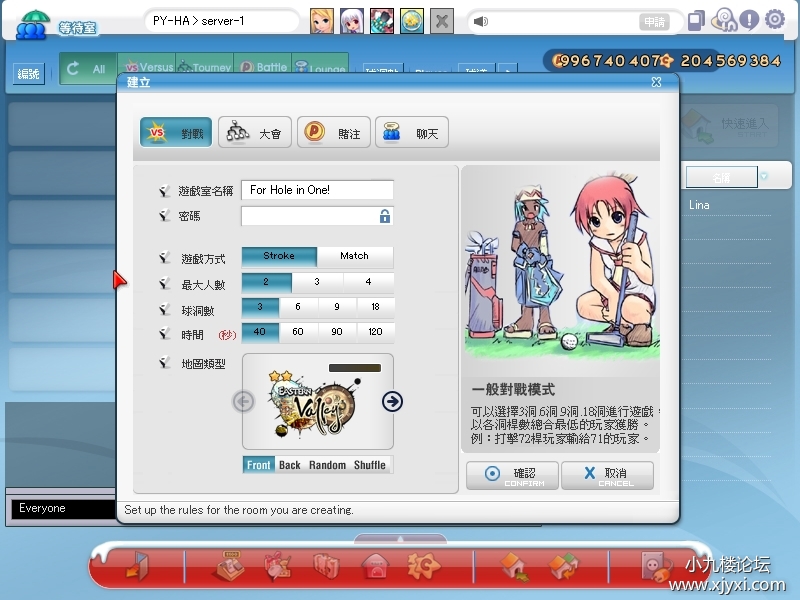Switch to the 大會 tournament tab
This screenshot has height=600, width=800.
coord(254,133)
